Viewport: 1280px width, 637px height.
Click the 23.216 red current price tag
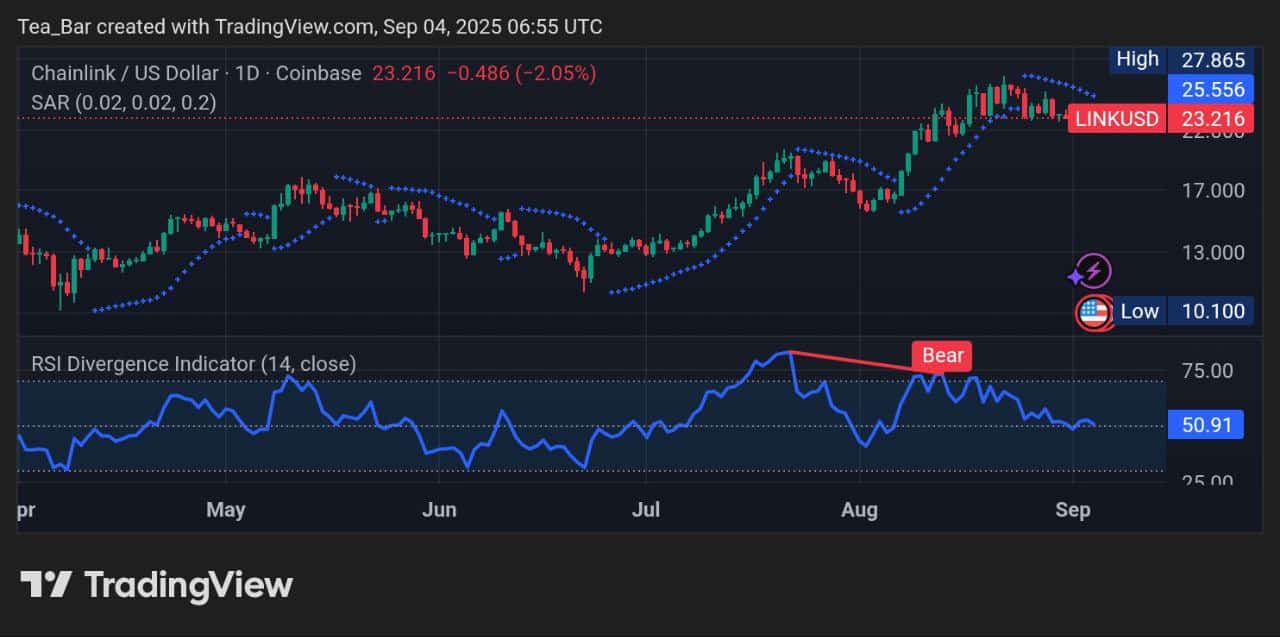1212,119
